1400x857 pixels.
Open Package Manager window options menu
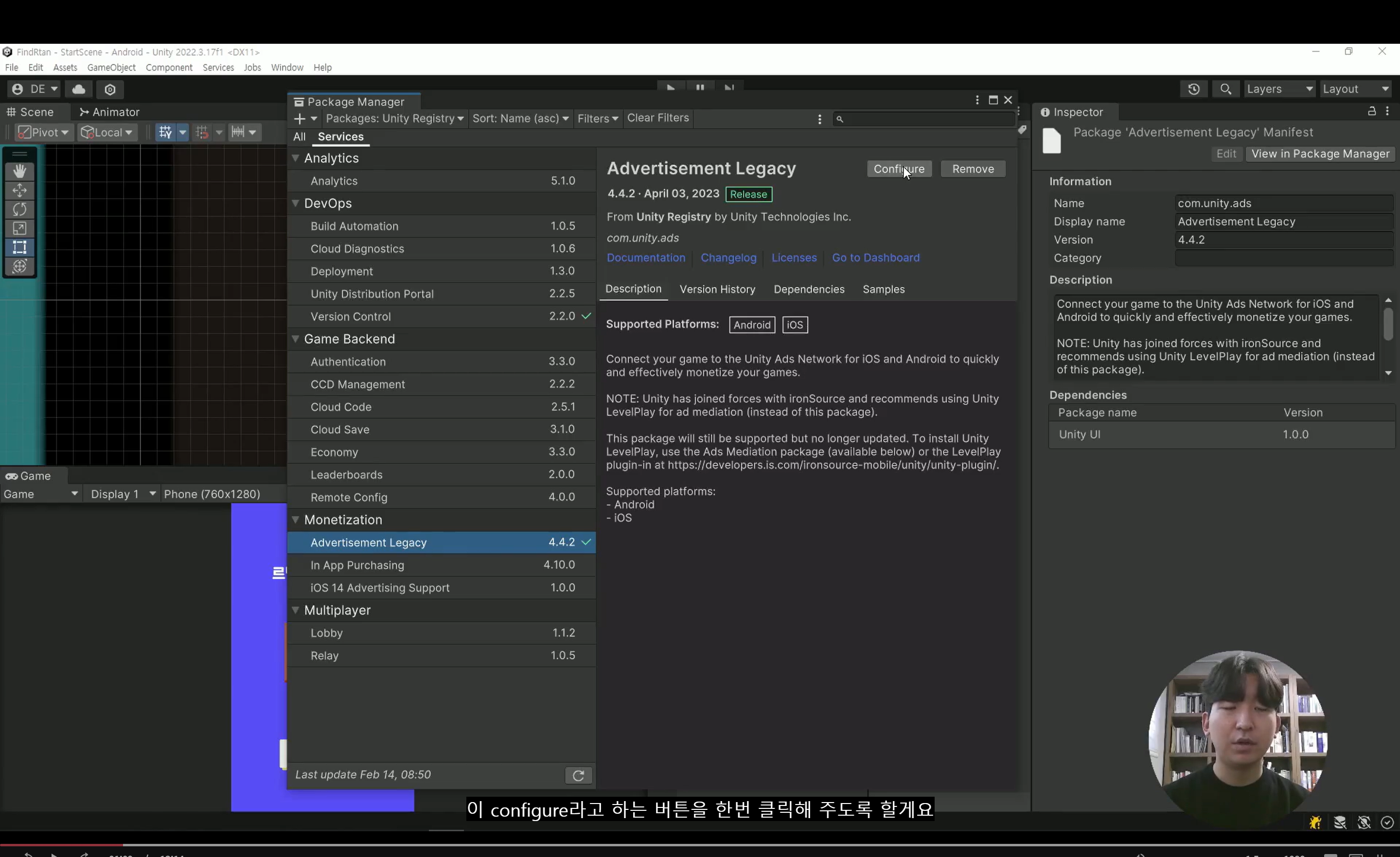coord(977,101)
